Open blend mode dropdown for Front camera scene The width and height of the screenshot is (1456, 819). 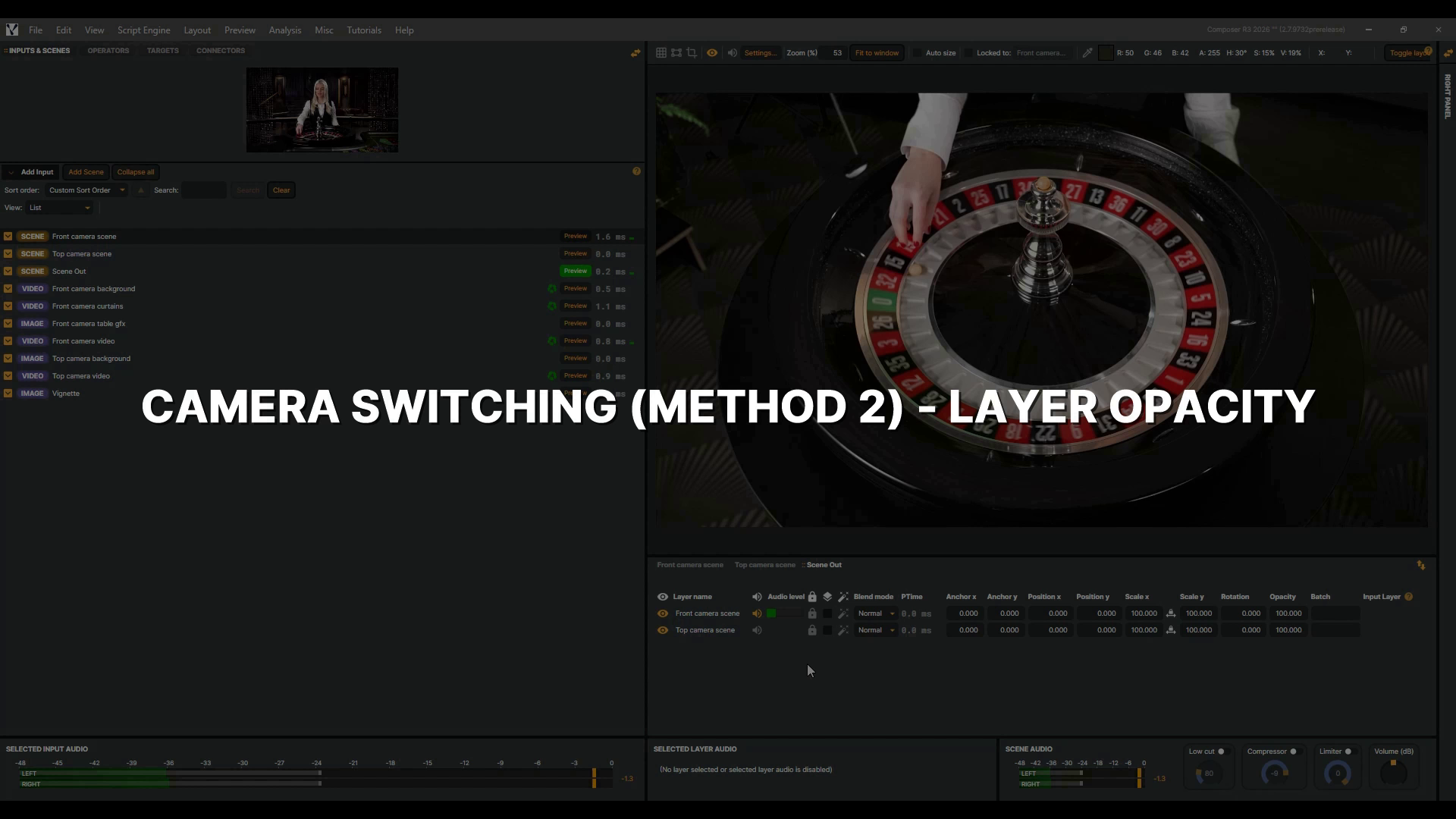point(875,613)
